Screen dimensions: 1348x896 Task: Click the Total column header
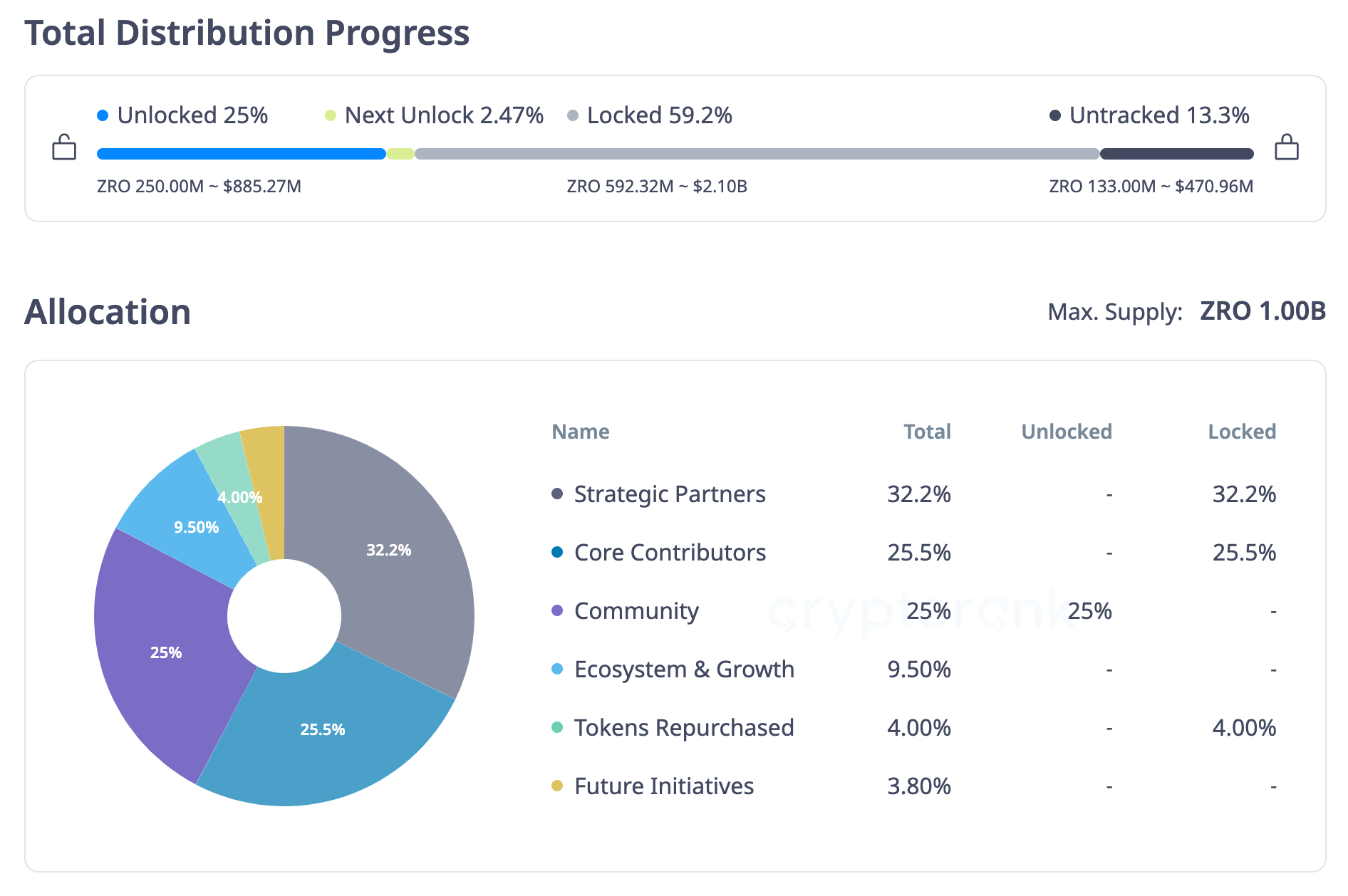pos(927,432)
